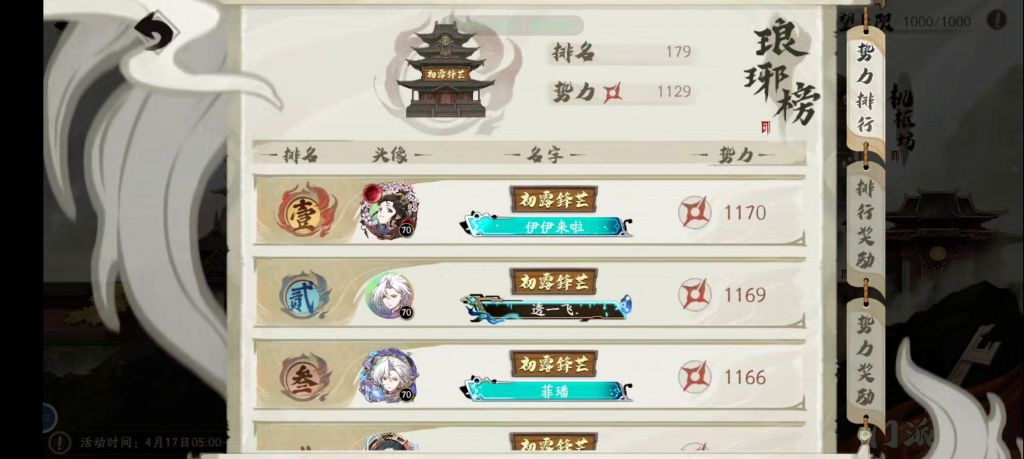Open 伊伊来啦 player avatar

click(389, 211)
